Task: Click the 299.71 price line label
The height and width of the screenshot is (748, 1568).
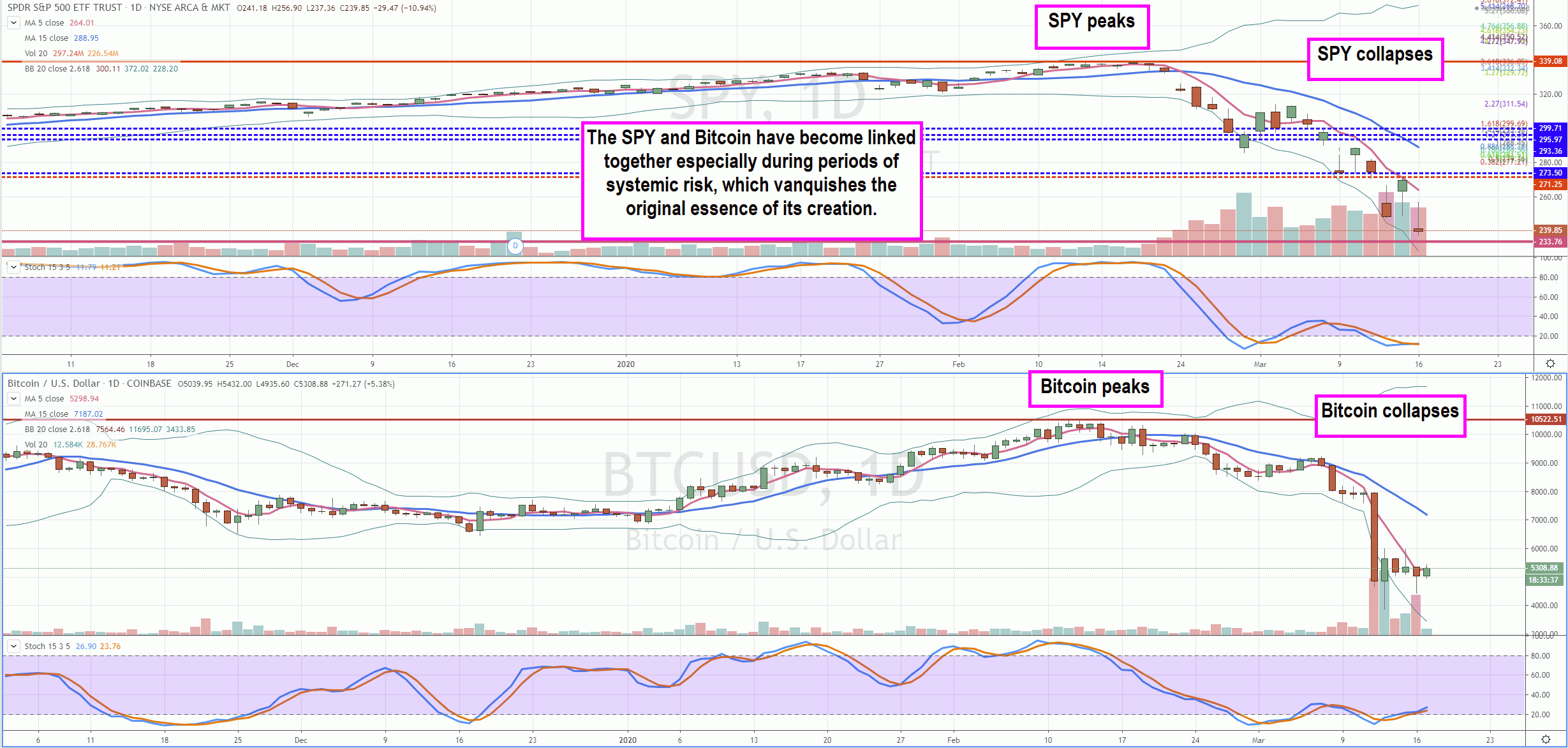Action: [x=1550, y=128]
